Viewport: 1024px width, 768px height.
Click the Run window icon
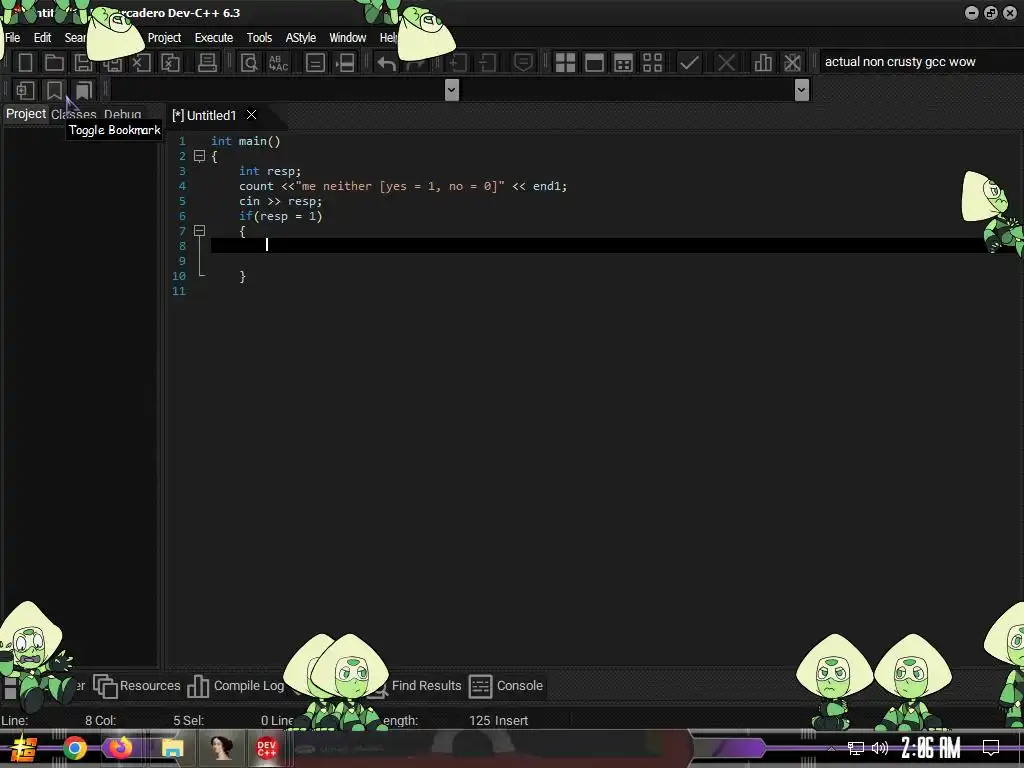[x=594, y=63]
